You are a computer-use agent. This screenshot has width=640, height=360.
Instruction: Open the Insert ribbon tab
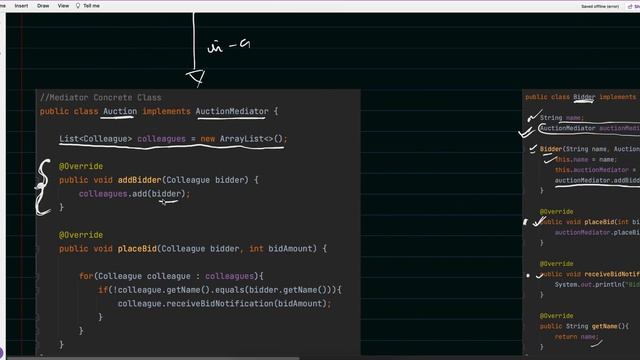21,6
